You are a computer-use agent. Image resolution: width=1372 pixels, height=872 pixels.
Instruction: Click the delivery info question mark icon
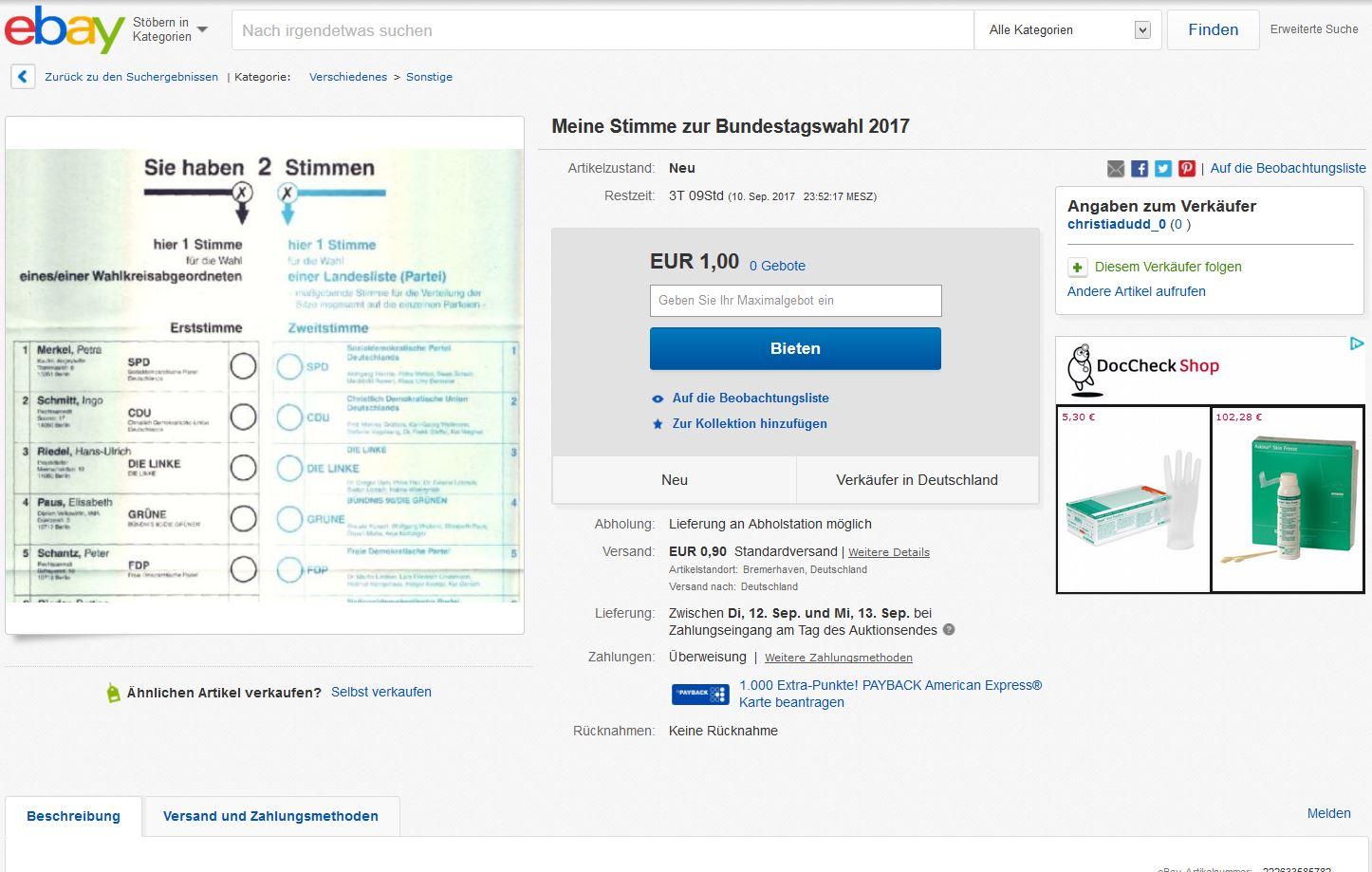(949, 630)
